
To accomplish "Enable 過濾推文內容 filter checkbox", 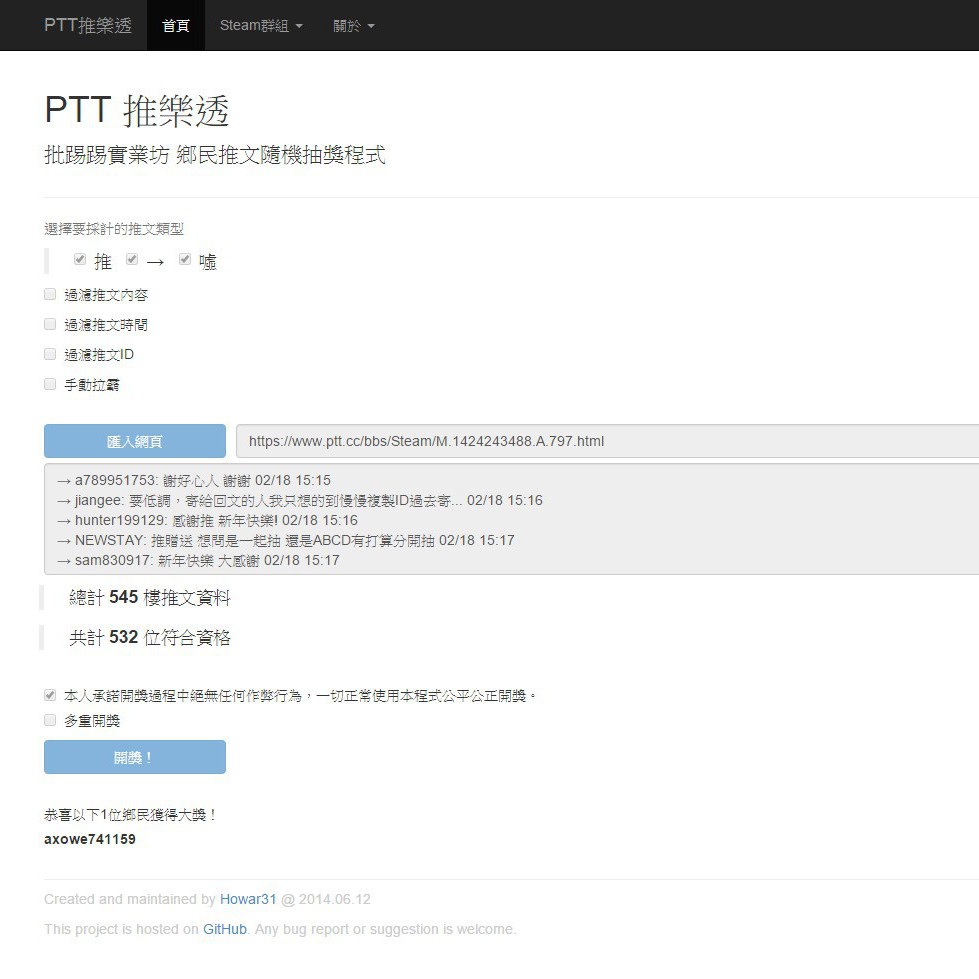I will 50,294.
